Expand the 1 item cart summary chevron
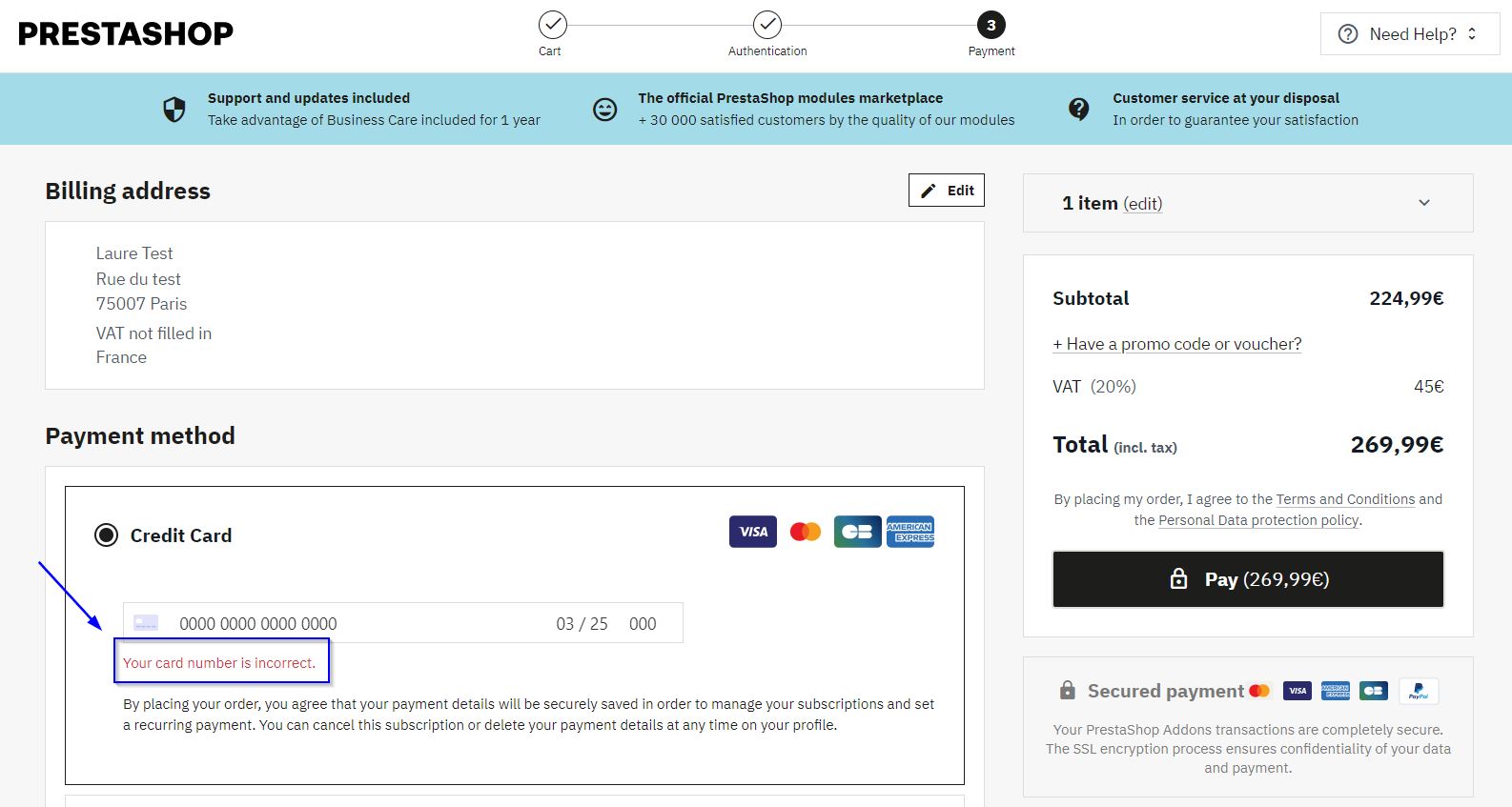 coord(1424,203)
